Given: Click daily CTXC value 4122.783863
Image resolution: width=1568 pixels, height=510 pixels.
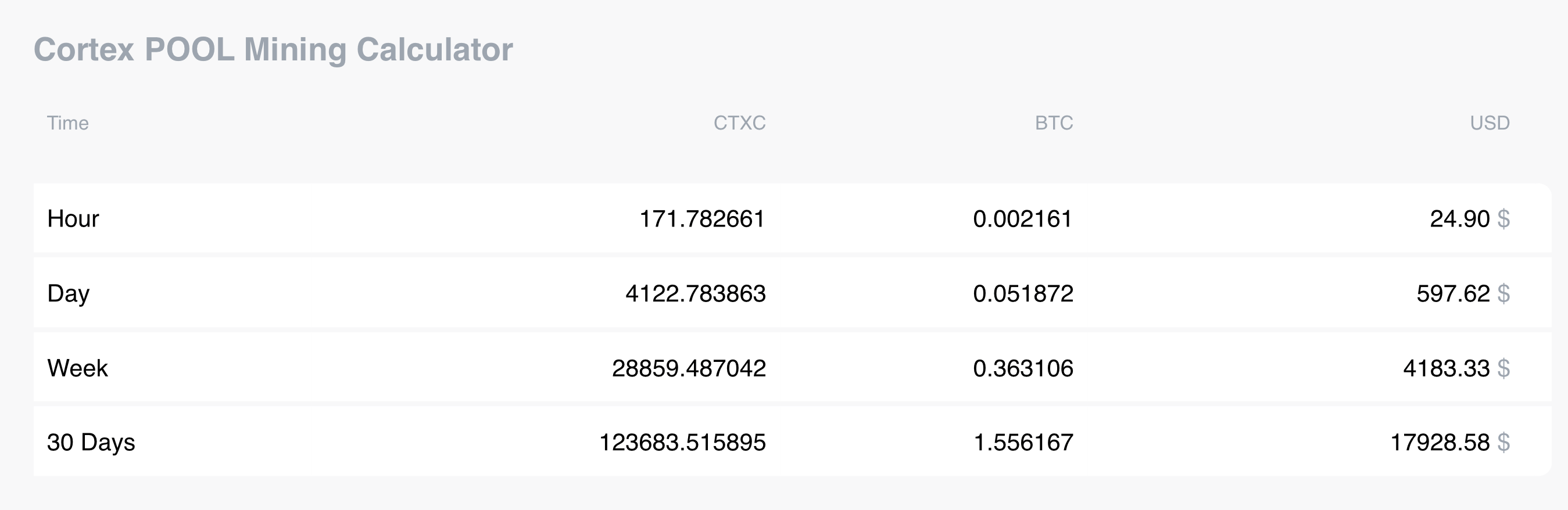Looking at the screenshot, I should click(695, 293).
